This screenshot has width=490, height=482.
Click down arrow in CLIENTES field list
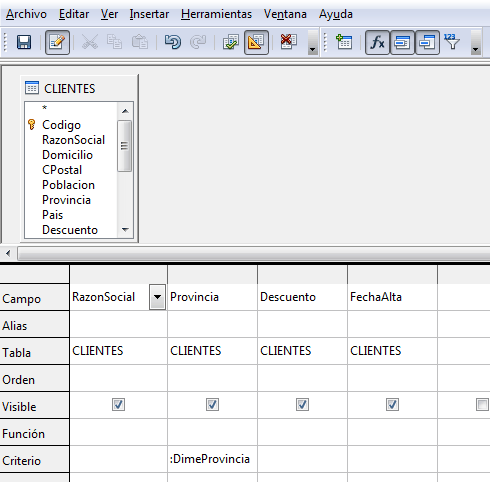pos(125,229)
